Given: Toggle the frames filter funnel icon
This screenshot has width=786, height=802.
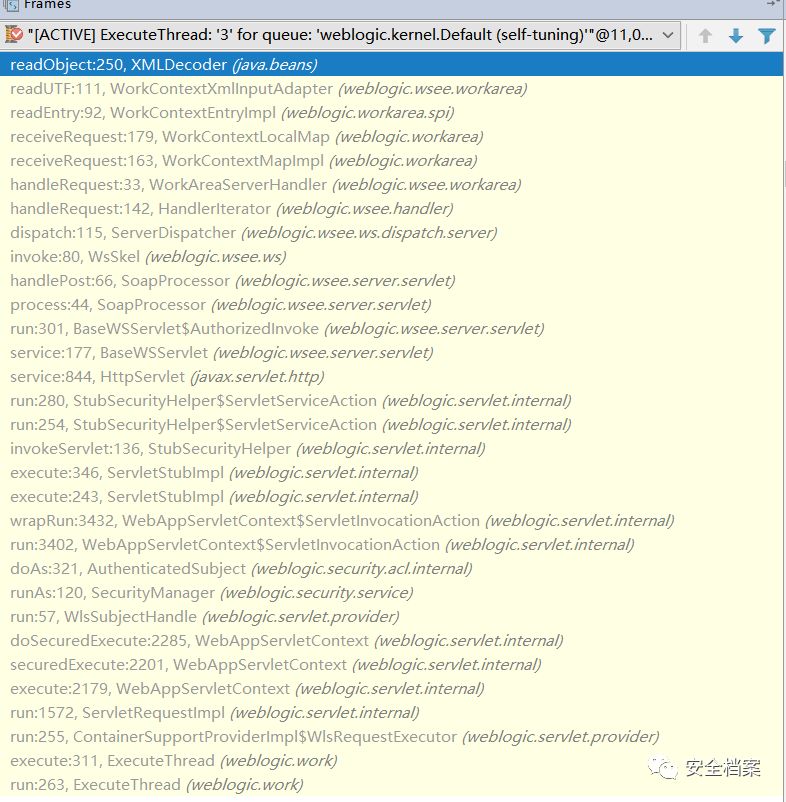Looking at the screenshot, I should (766, 36).
